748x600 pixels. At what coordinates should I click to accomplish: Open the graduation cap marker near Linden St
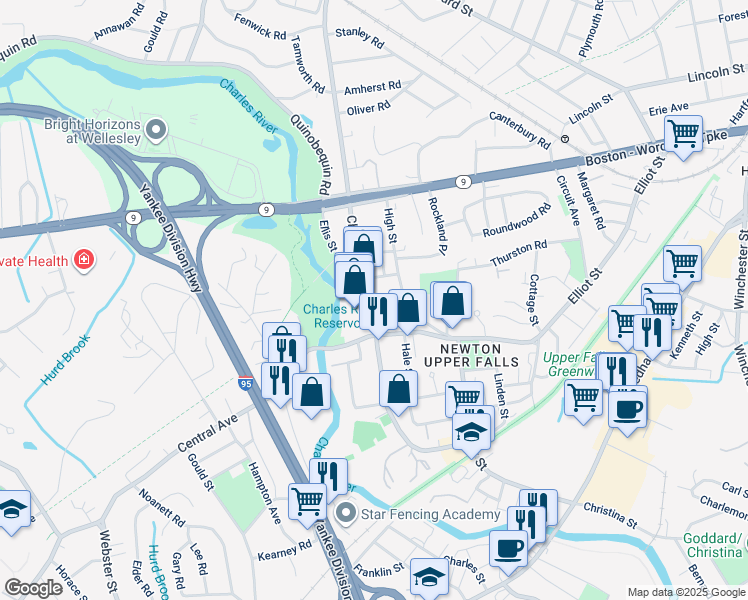(x=471, y=433)
